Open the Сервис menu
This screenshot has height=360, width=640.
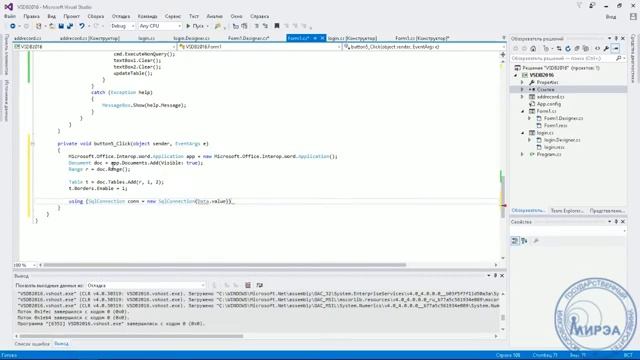[173, 16]
